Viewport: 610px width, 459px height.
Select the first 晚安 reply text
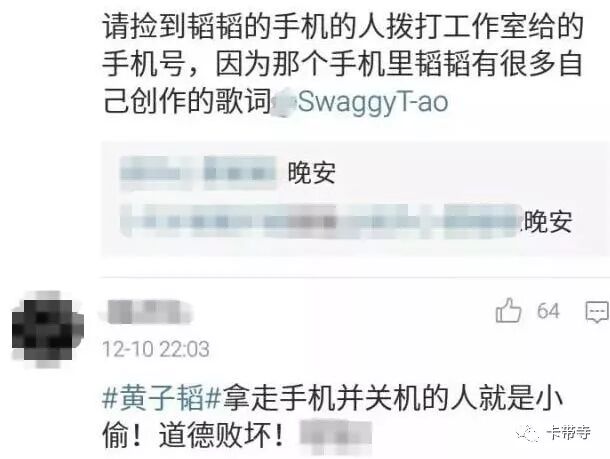pyautogui.click(x=312, y=173)
